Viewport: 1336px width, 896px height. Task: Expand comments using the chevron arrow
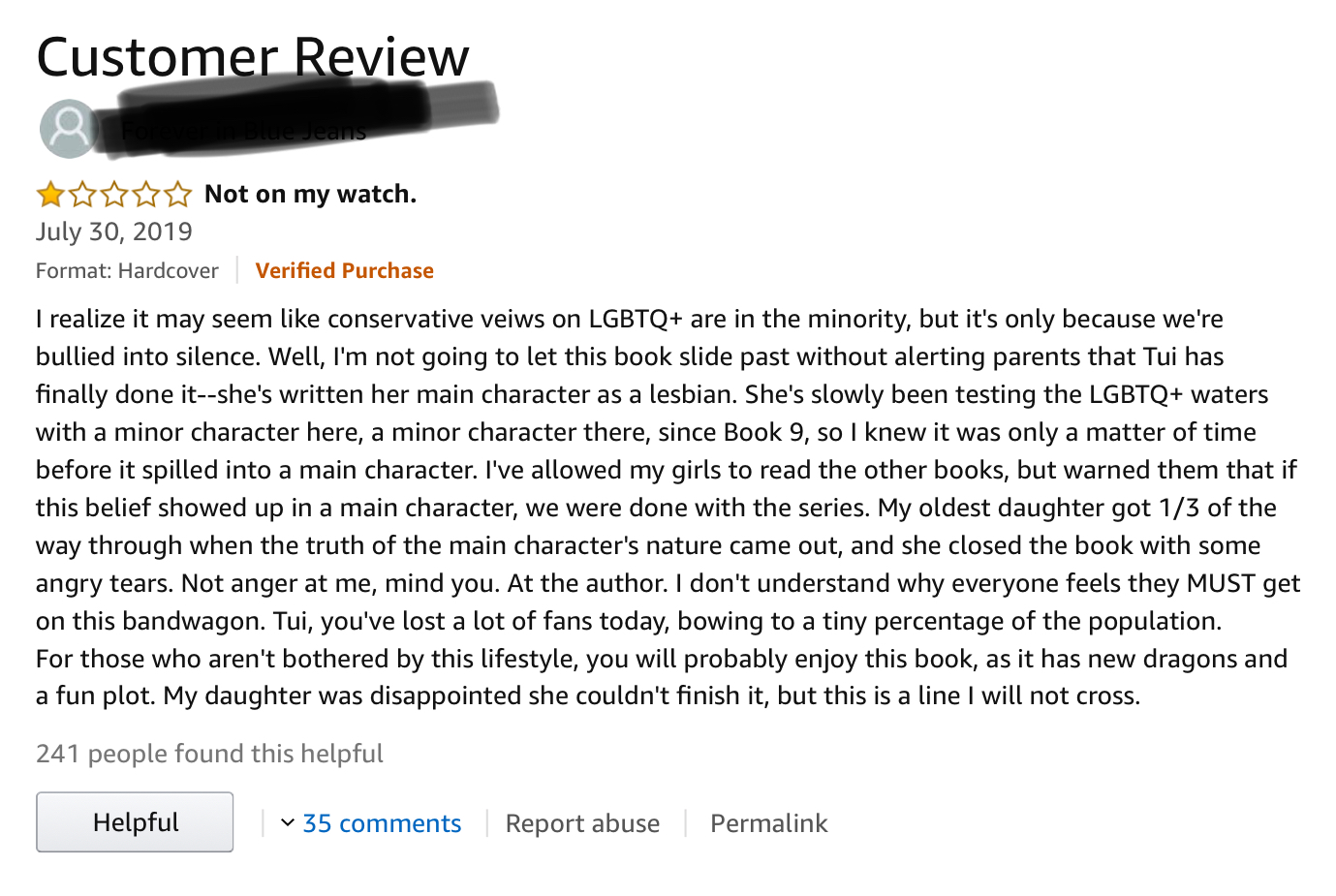[x=287, y=823]
